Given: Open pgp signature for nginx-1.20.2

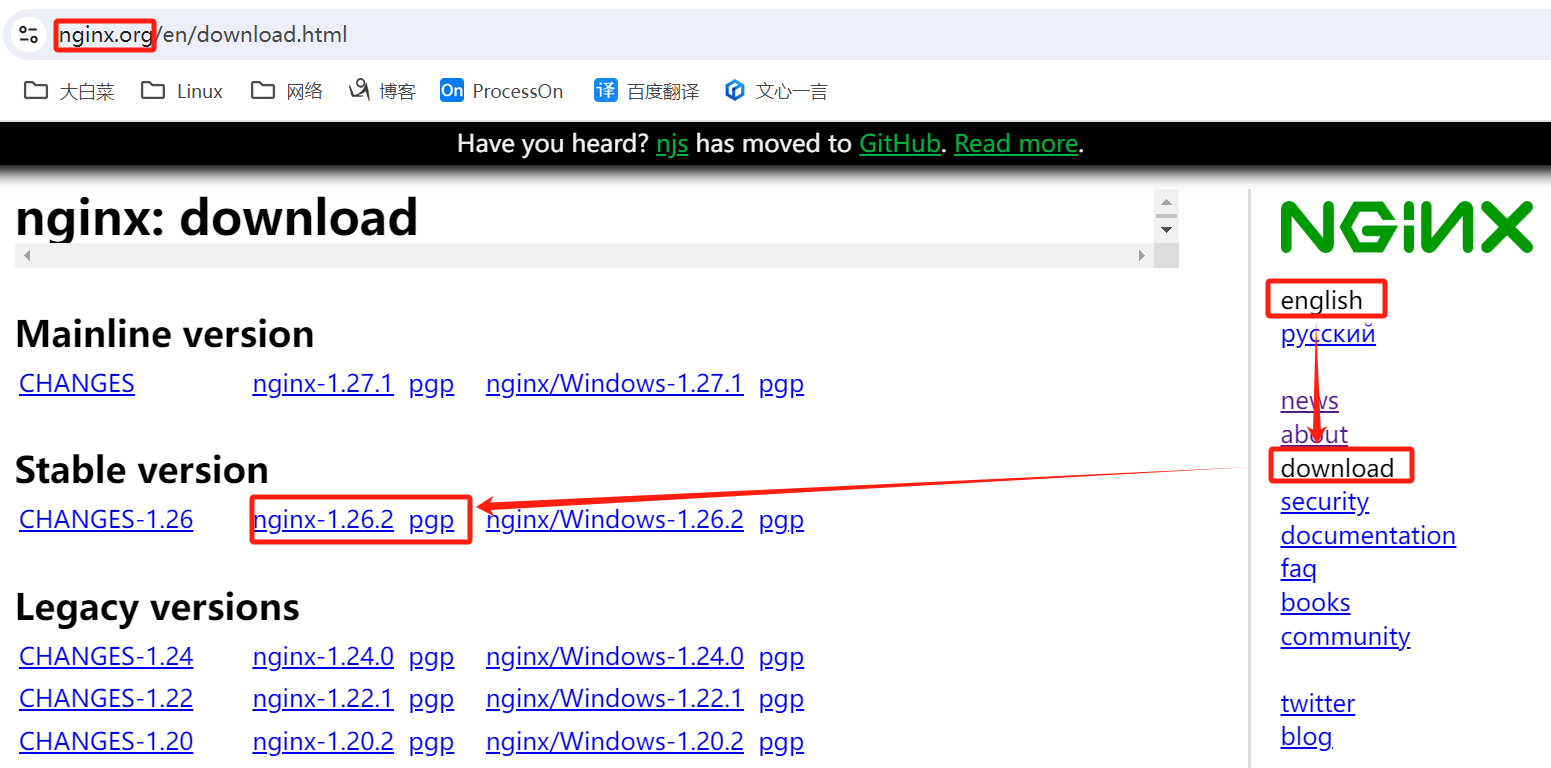Looking at the screenshot, I should tap(431, 742).
